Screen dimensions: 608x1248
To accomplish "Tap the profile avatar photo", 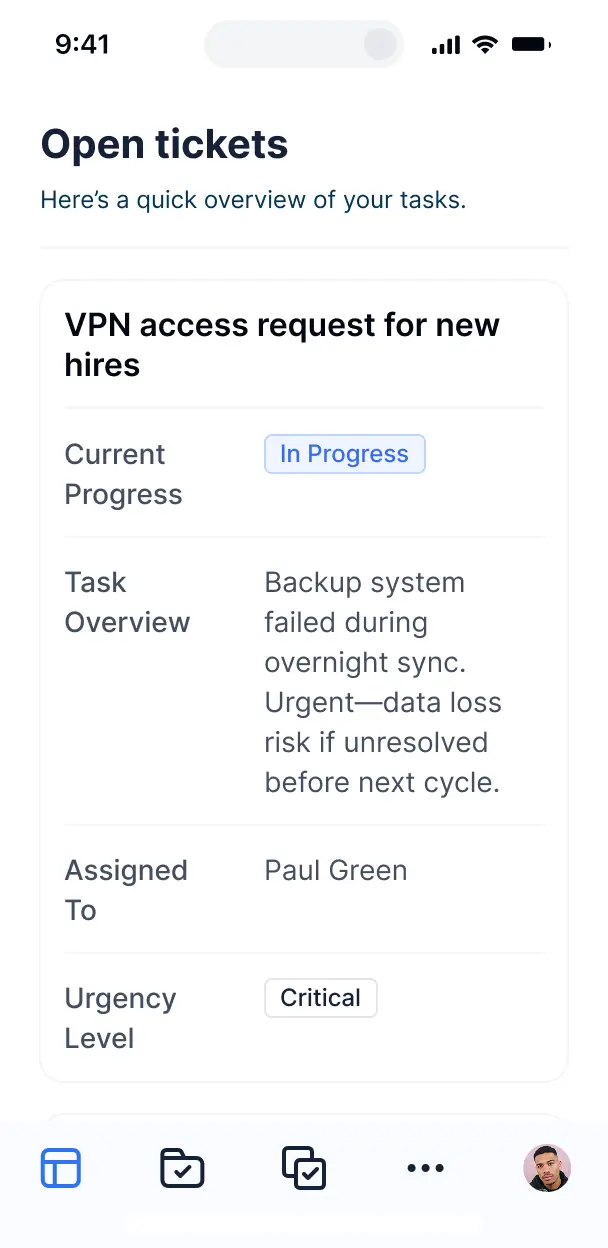I will pyautogui.click(x=546, y=1167).
